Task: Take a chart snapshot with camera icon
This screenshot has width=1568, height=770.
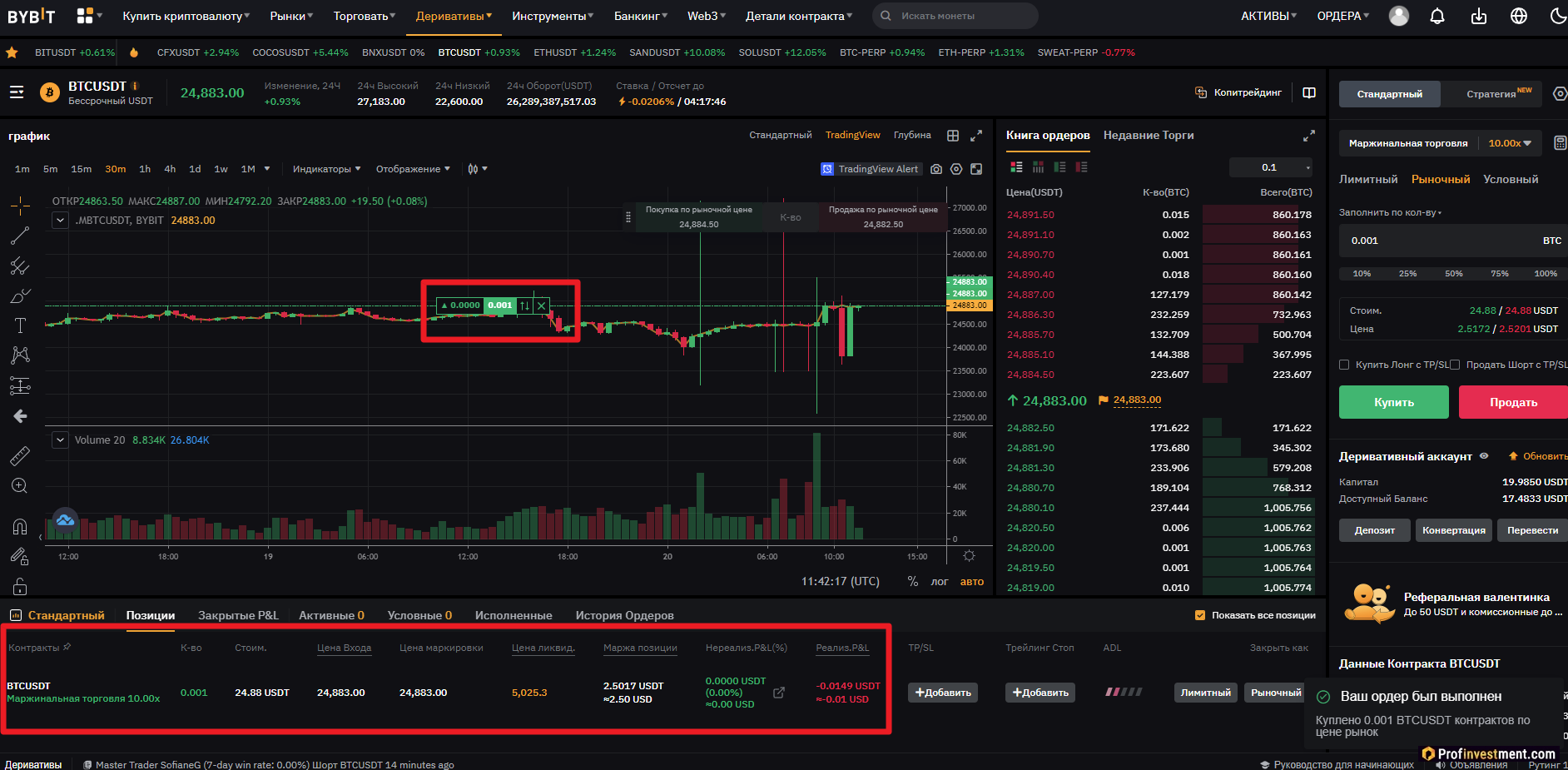Action: pyautogui.click(x=936, y=169)
